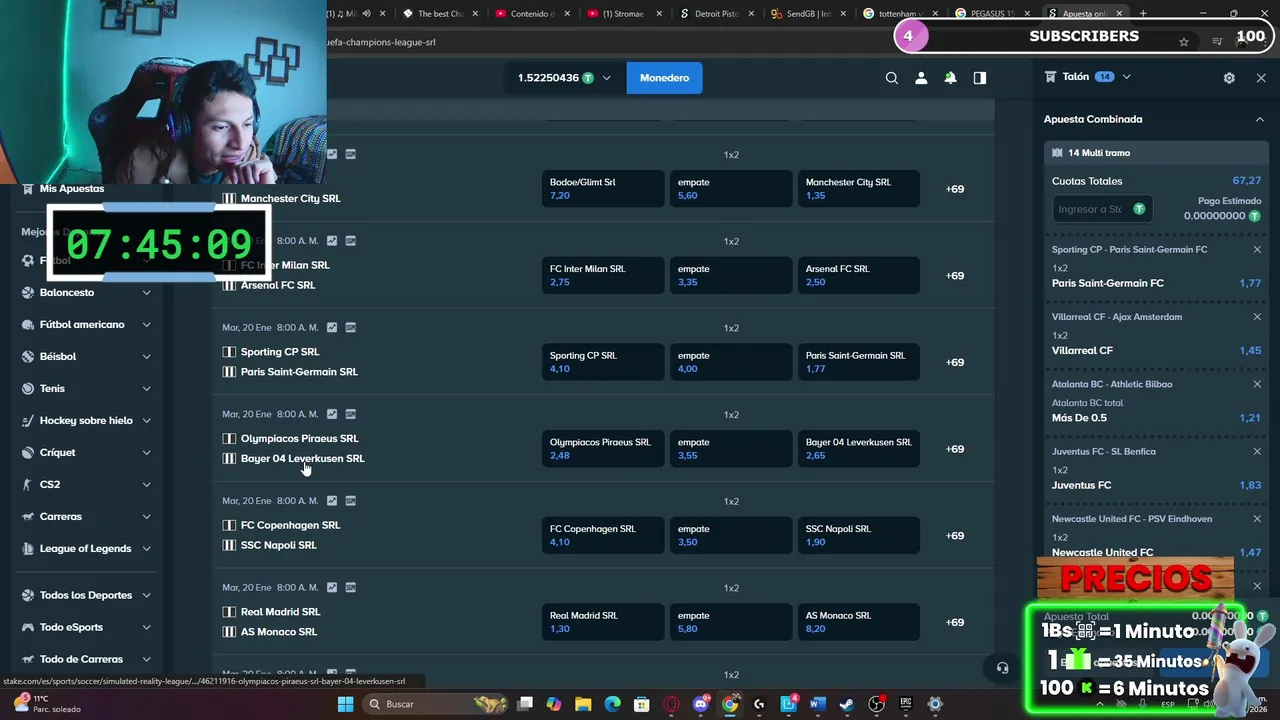Open Todos los Deportes menu
Viewport: 1280px width, 720px height.
click(87, 595)
